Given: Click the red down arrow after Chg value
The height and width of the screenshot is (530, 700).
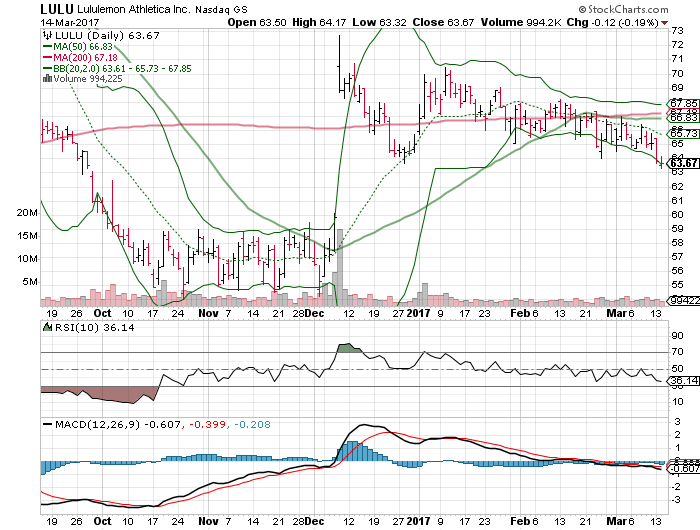Looking at the screenshot, I should point(665,23).
